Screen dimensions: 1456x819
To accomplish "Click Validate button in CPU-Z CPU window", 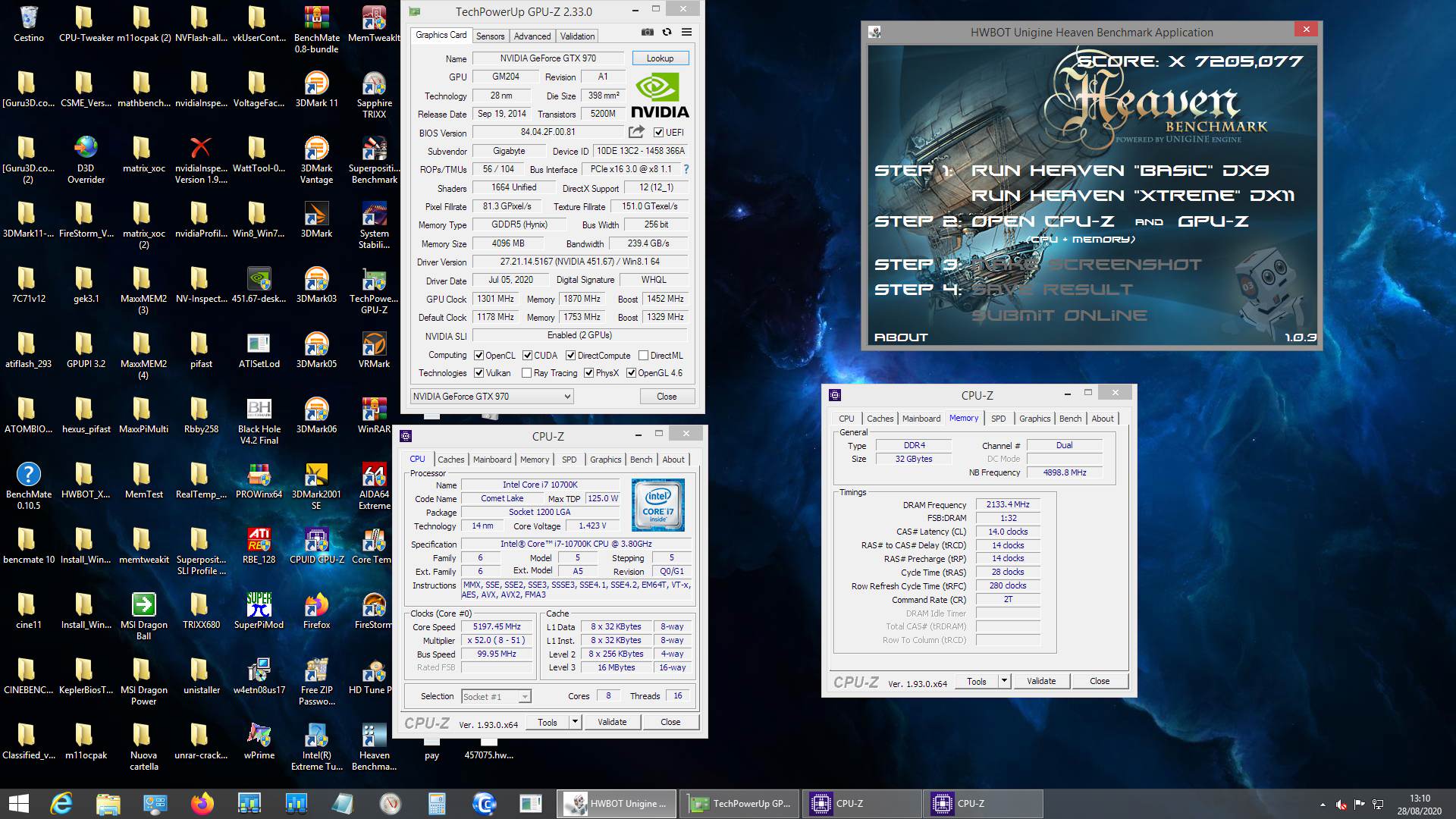I will [x=612, y=722].
